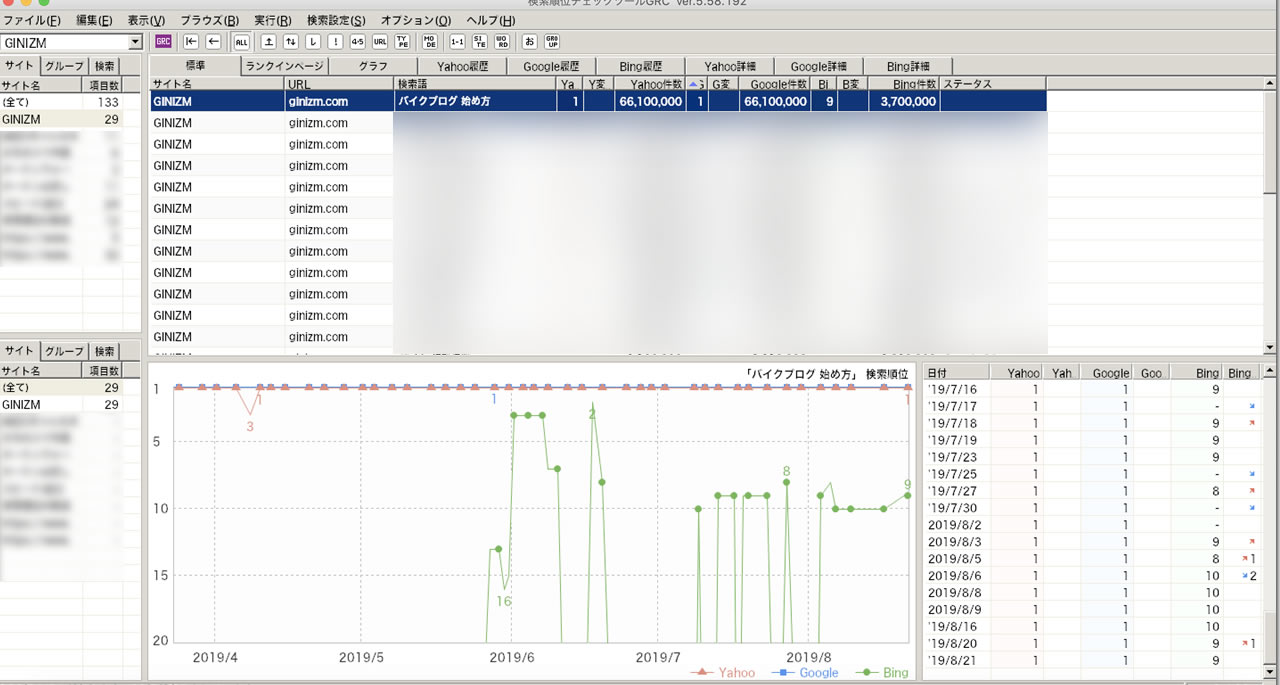The height and width of the screenshot is (685, 1280).
Task: Switch to the 標準 tab
Action: pos(195,66)
